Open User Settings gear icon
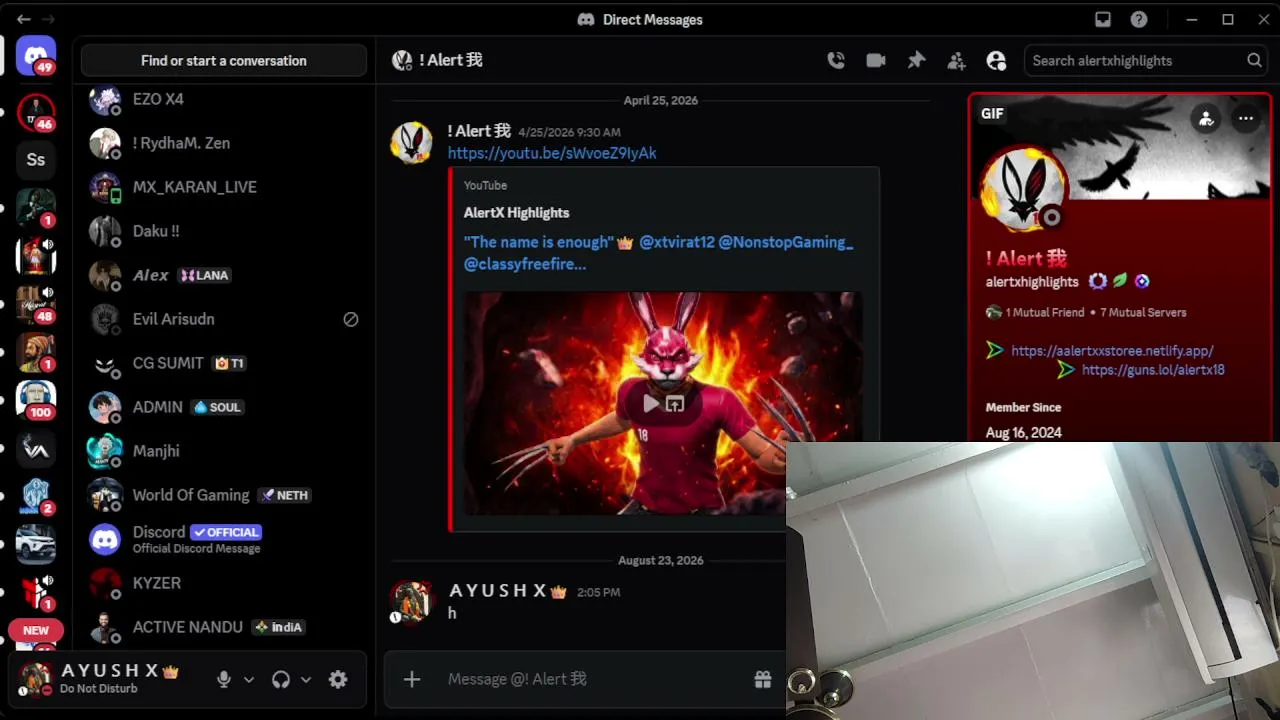This screenshot has height=720, width=1280. pos(338,679)
